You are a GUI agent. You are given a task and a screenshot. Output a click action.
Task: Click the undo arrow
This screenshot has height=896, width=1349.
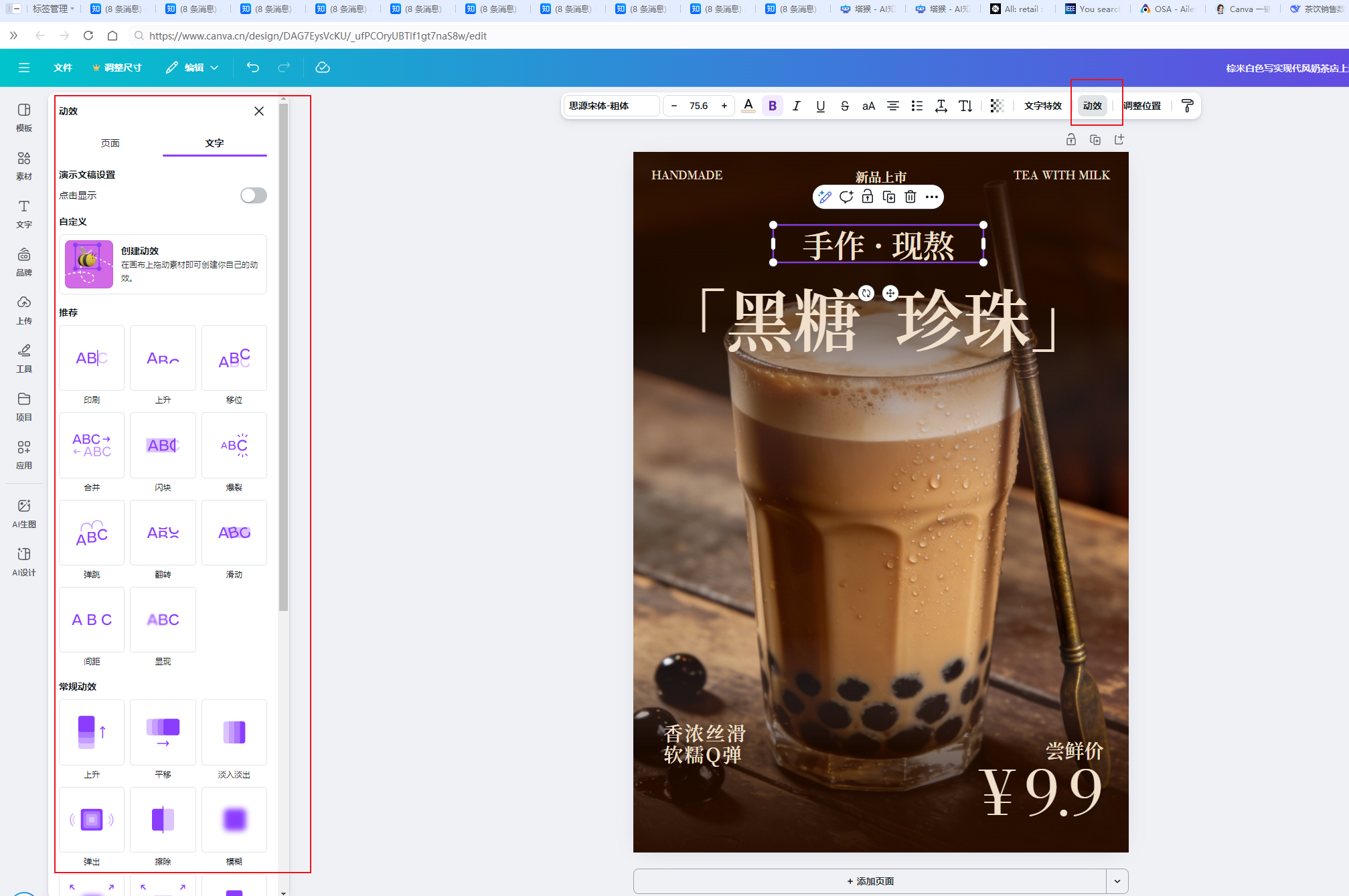[x=252, y=68]
